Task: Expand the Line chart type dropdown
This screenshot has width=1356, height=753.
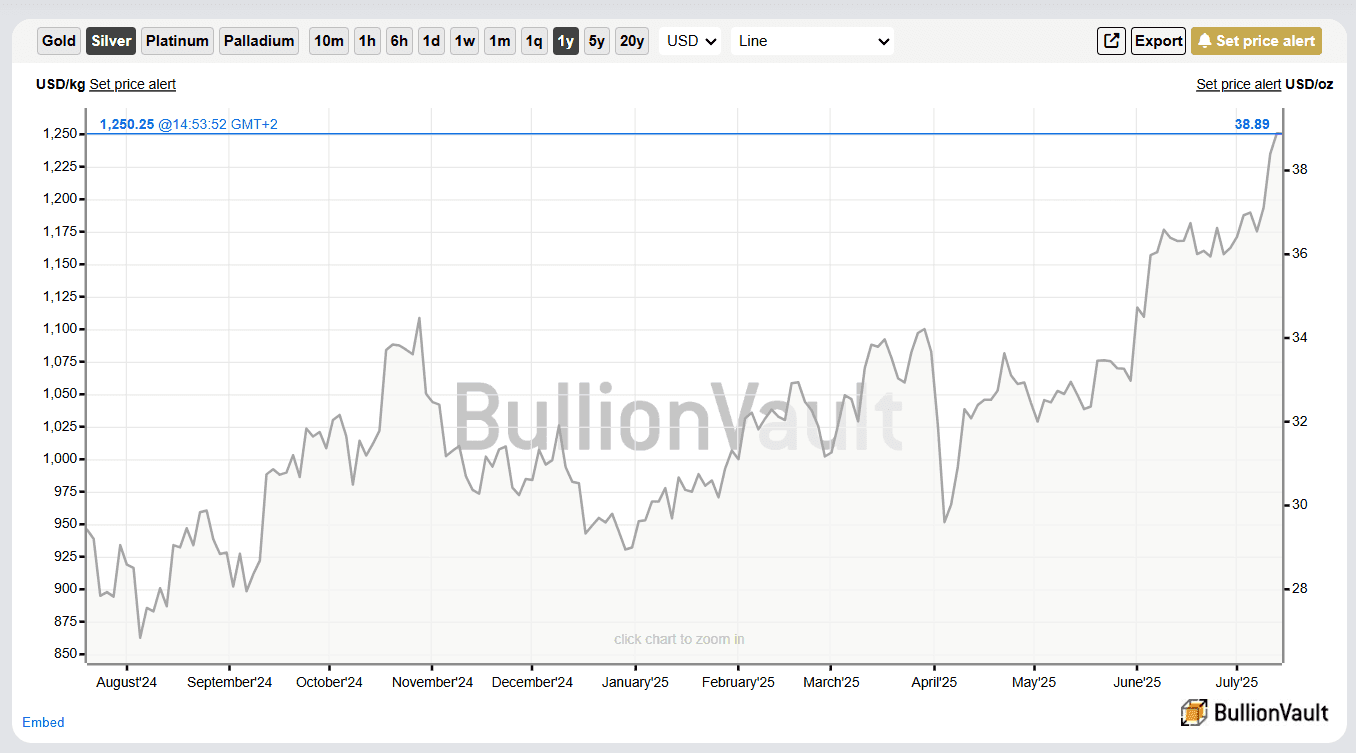Action: click(x=812, y=41)
